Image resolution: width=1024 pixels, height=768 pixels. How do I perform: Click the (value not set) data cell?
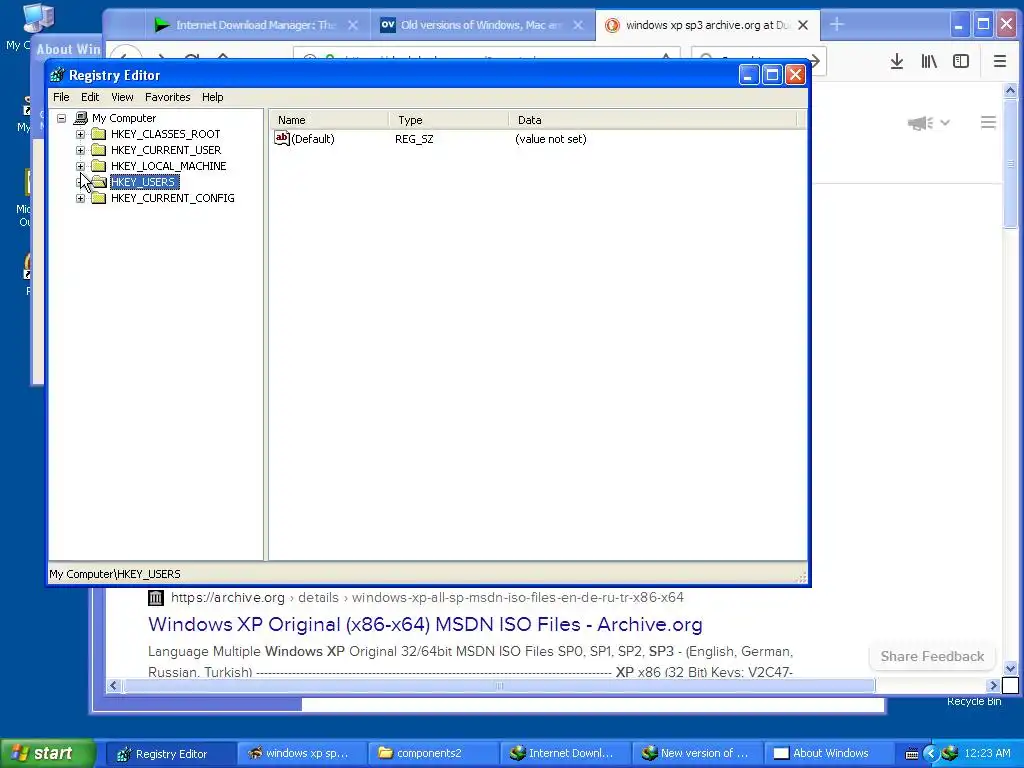551,139
